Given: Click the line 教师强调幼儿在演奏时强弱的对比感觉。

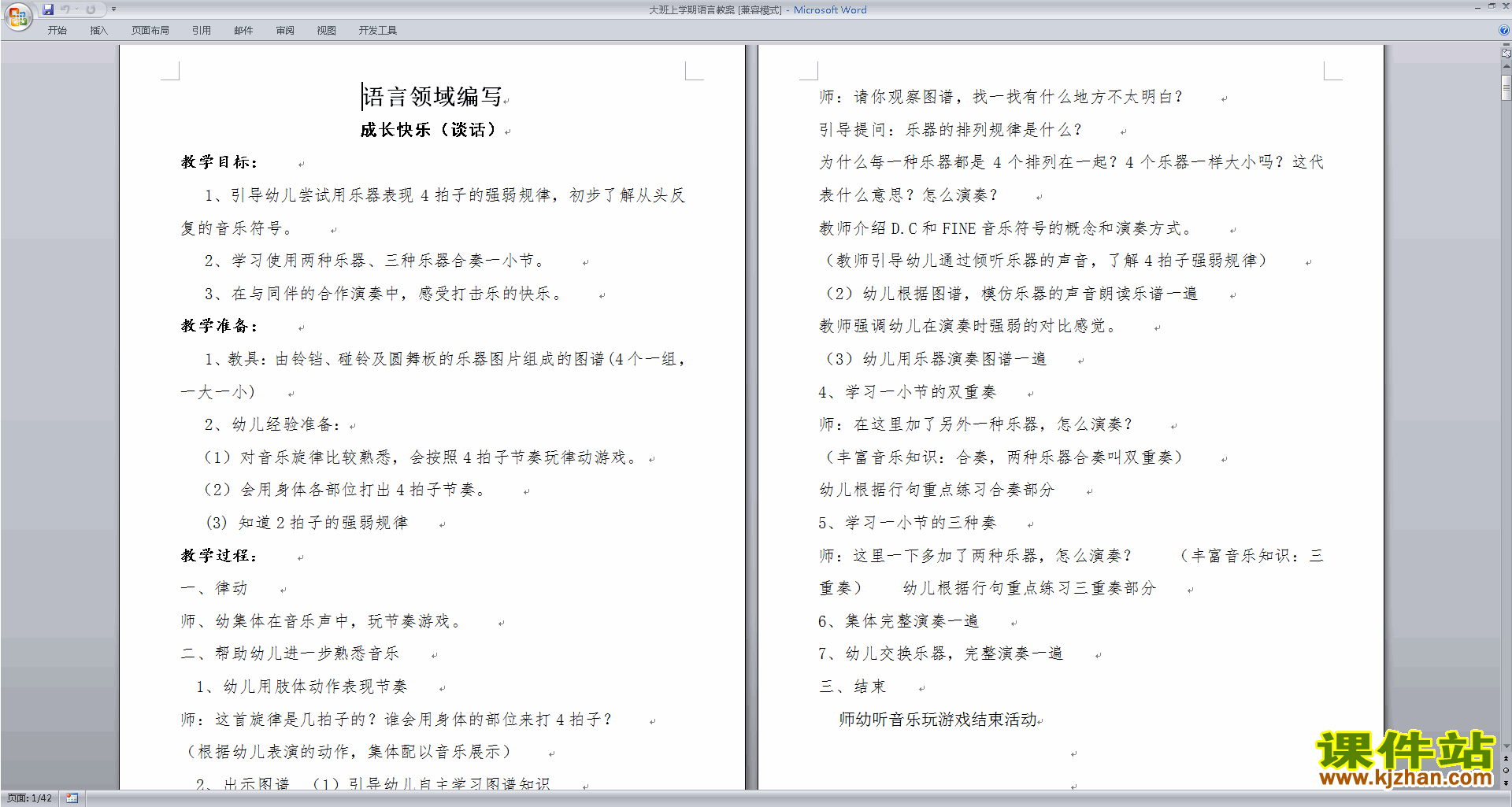Looking at the screenshot, I should click(x=968, y=326).
